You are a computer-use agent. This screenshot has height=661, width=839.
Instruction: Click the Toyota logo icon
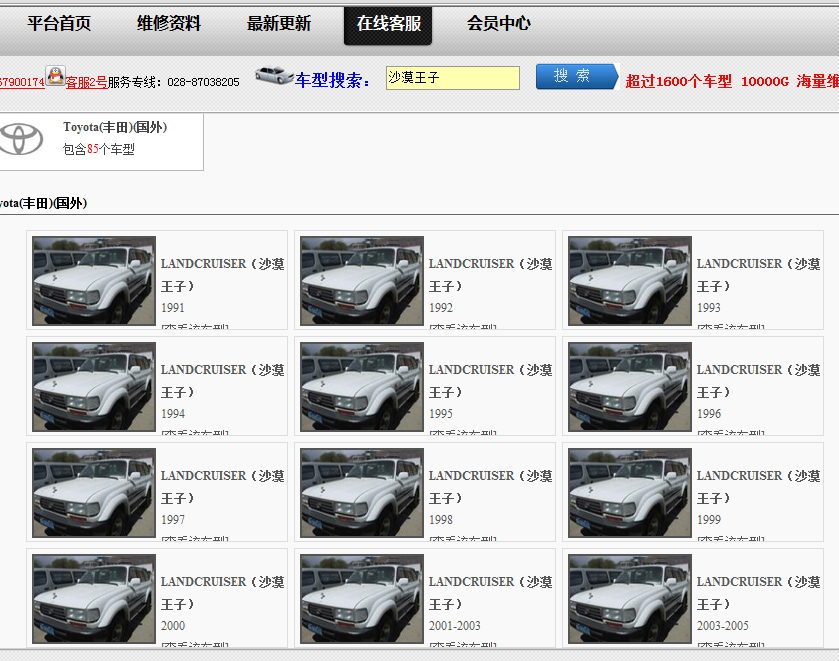pyautogui.click(x=20, y=139)
